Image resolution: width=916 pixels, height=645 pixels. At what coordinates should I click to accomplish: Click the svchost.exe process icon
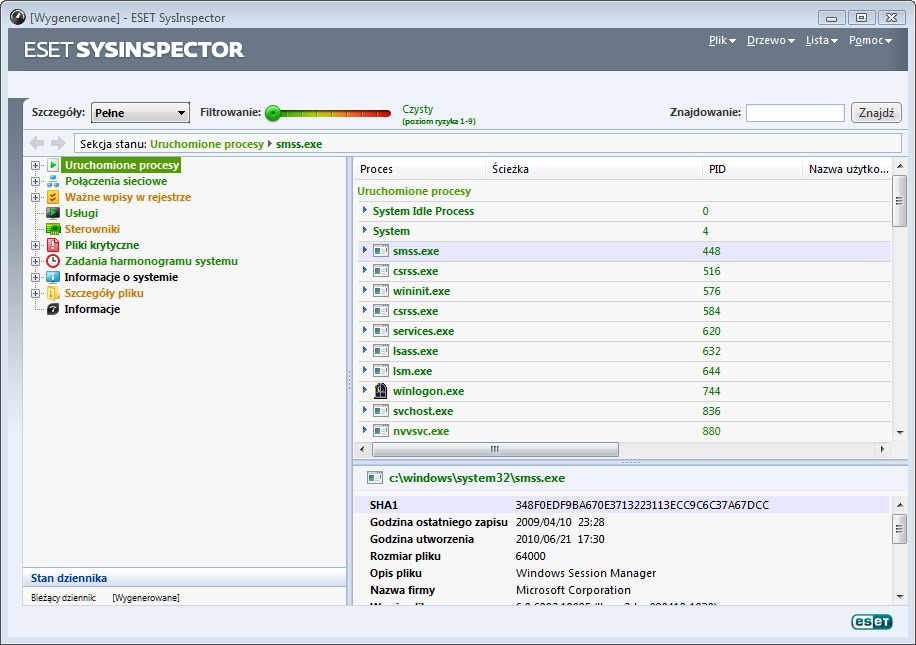tap(381, 411)
